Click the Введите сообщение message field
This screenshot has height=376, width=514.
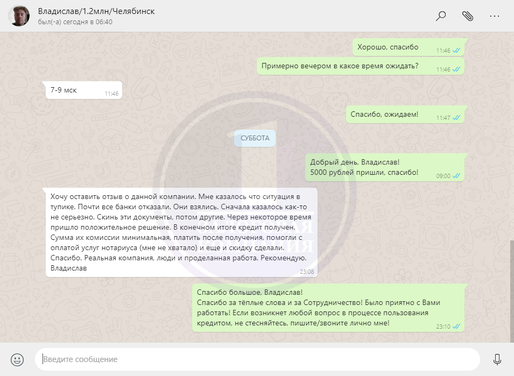pyautogui.click(x=257, y=359)
